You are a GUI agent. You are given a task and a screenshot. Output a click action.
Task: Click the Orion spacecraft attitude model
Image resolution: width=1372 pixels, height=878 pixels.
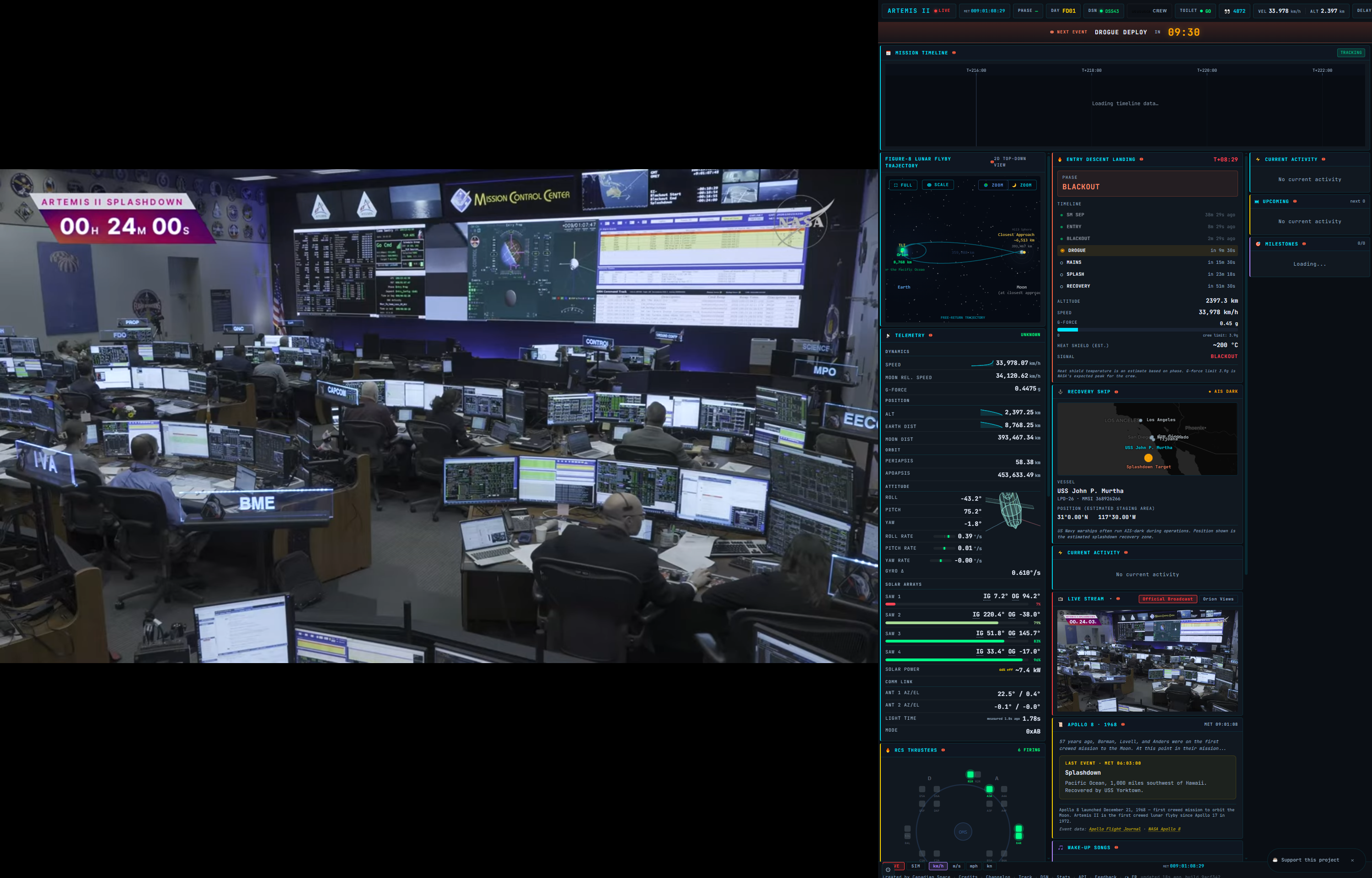pos(1011,510)
